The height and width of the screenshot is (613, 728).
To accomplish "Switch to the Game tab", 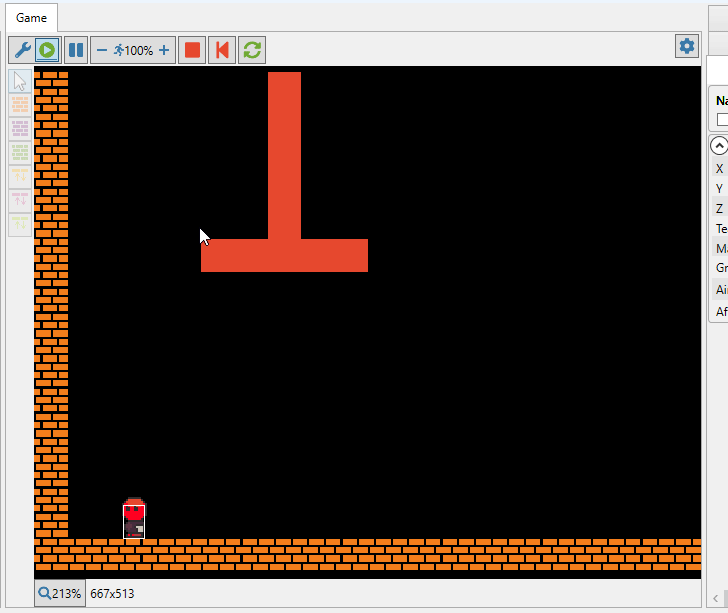I will coord(31,18).
